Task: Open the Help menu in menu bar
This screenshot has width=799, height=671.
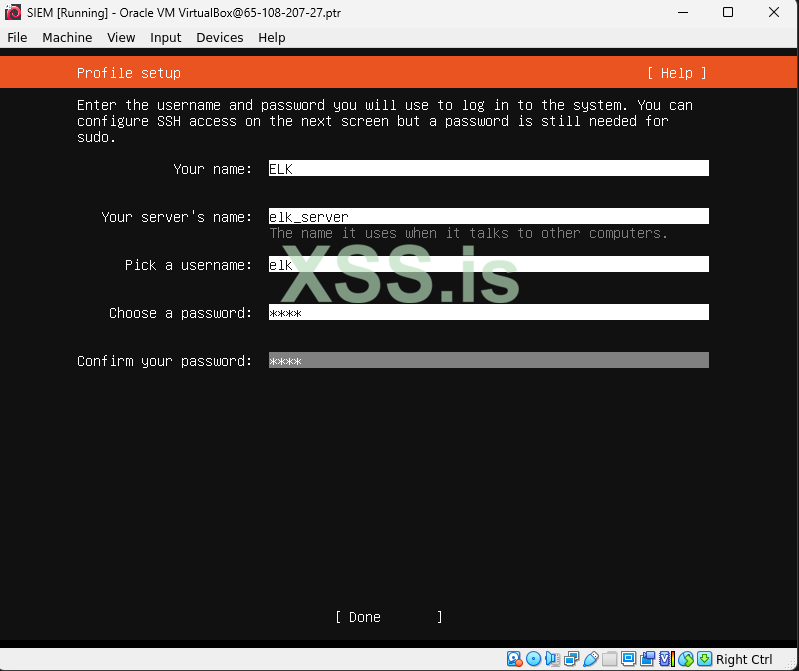Action: [x=272, y=38]
